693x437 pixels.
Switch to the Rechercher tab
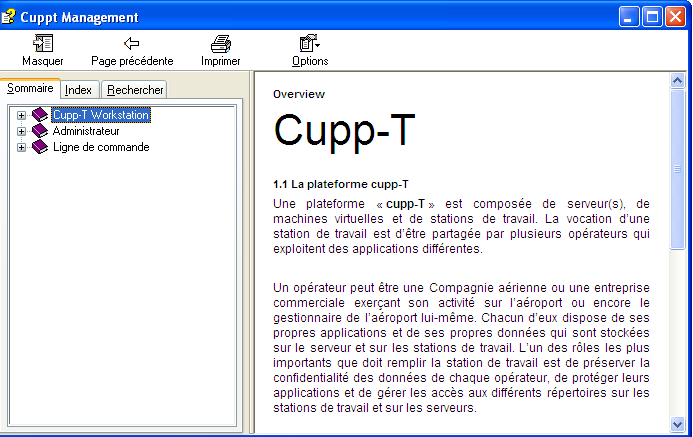point(135,90)
